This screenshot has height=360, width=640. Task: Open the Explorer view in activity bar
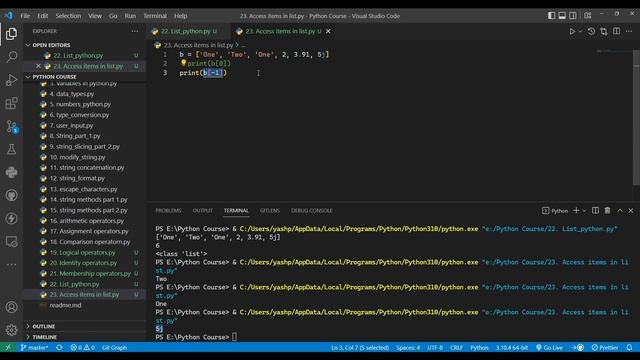[11, 34]
